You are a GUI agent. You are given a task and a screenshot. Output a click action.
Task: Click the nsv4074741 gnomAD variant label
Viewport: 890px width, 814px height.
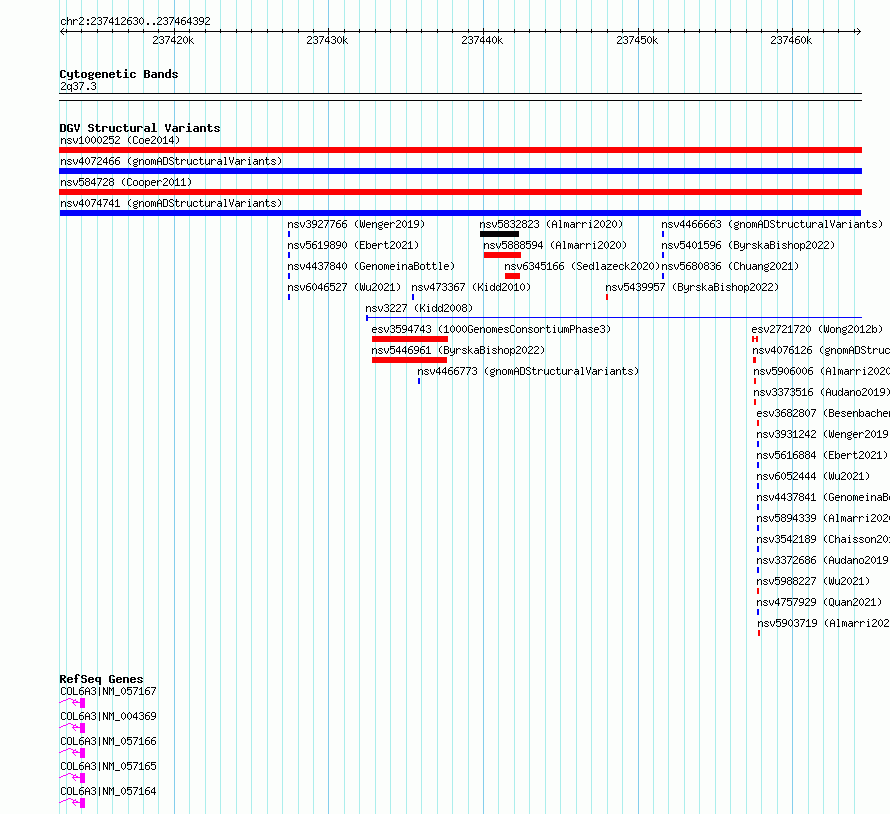(171, 203)
